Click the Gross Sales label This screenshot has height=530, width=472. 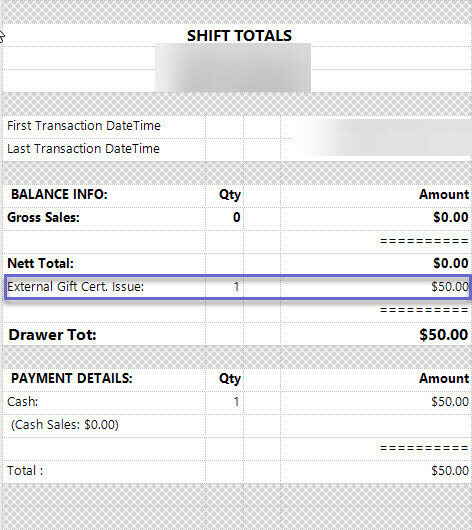pos(43,217)
